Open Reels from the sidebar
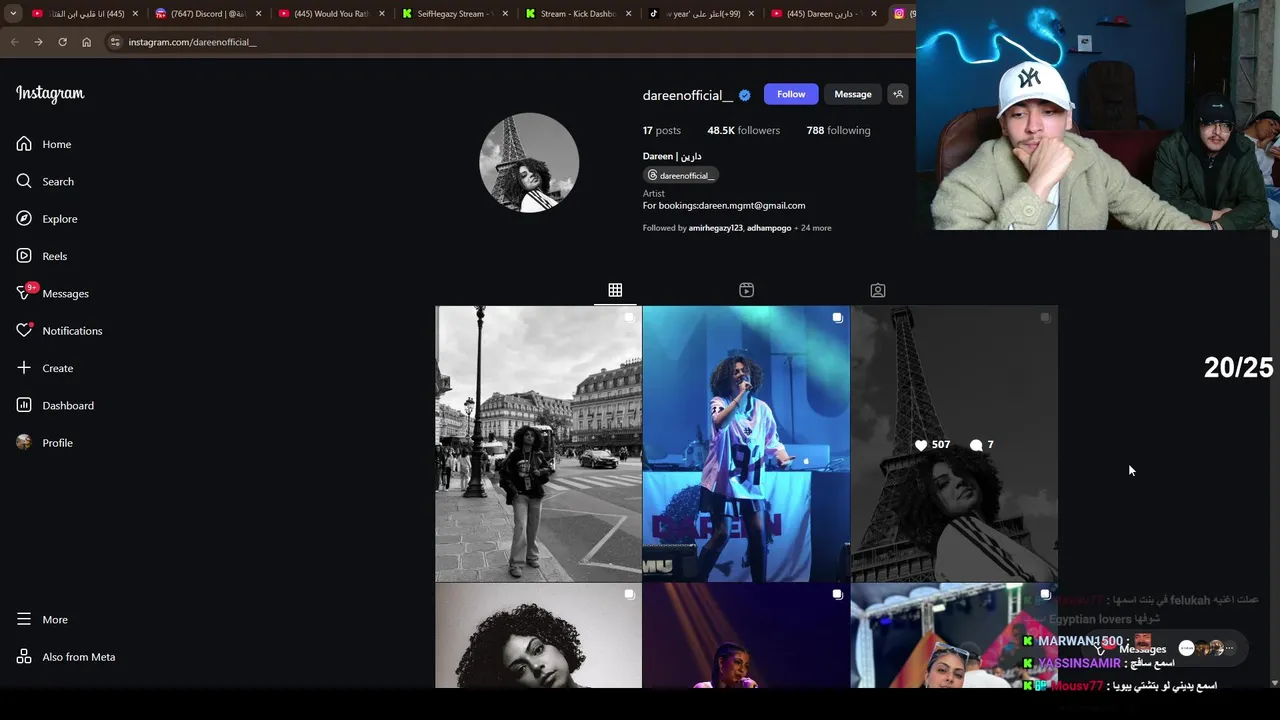Viewport: 1280px width, 720px height. tap(42, 256)
